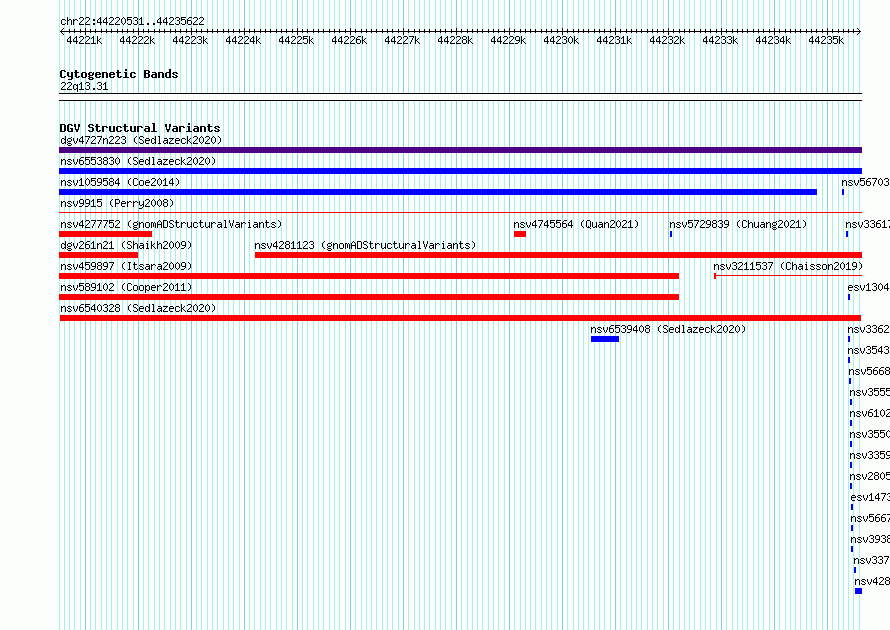Click the 44230k ruler label
This screenshot has height=630, width=890.
coord(561,40)
